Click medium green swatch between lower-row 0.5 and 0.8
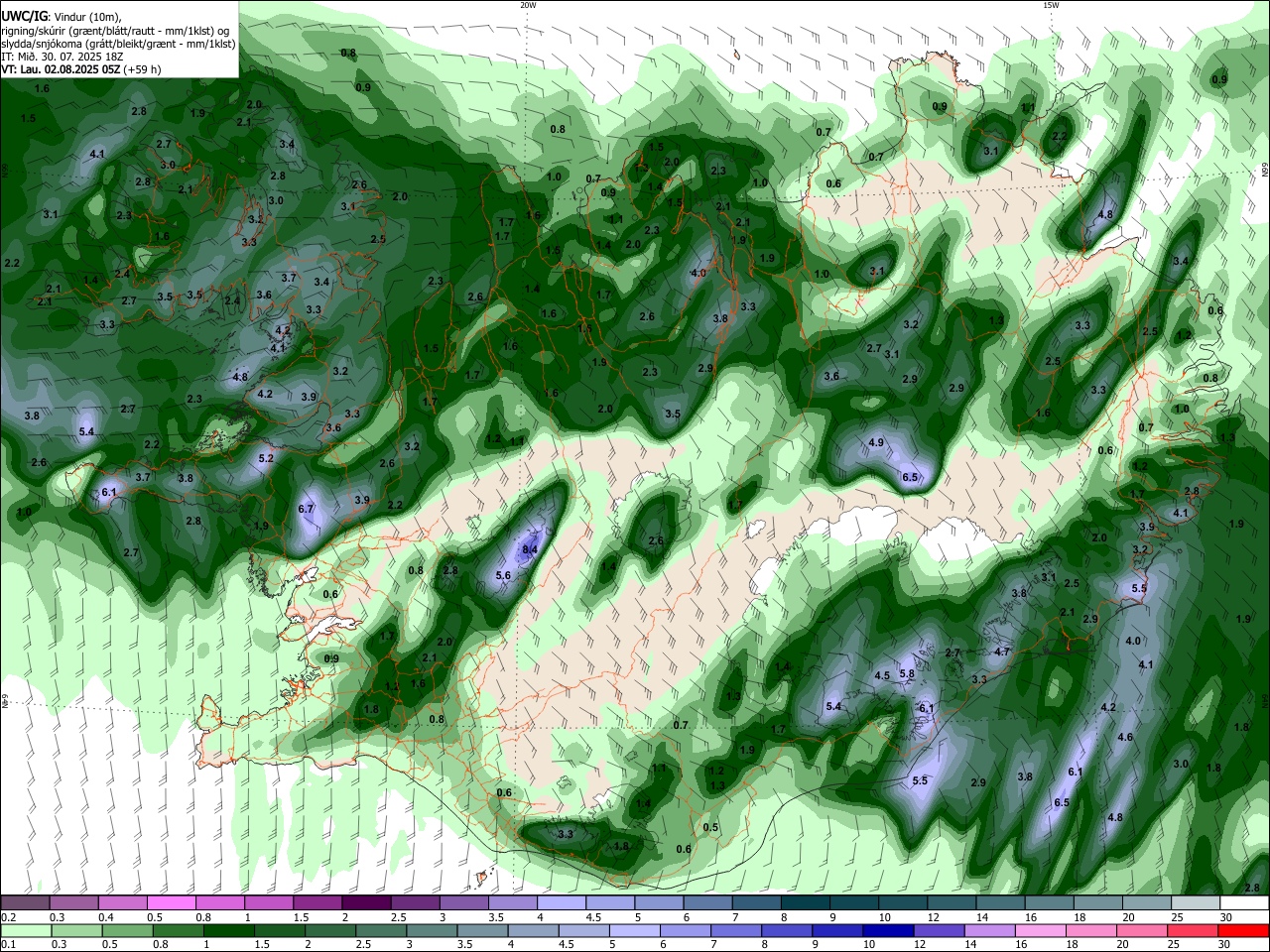1270x952 pixels. click(x=127, y=930)
